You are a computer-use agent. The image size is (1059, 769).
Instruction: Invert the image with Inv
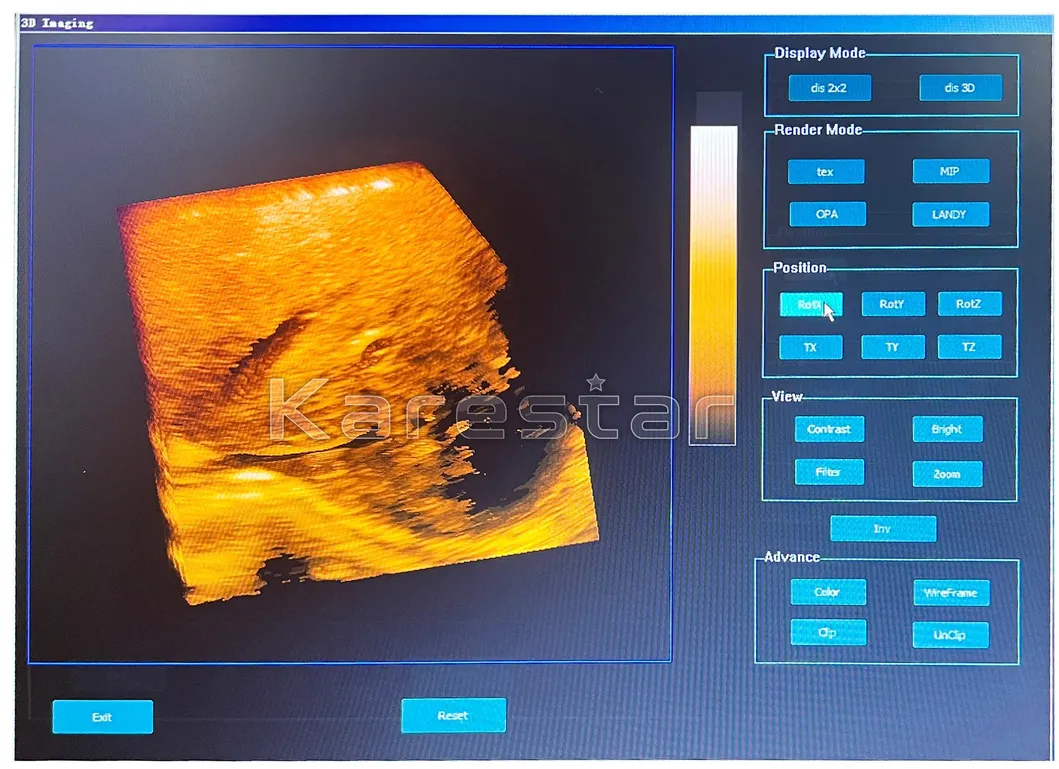(x=882, y=528)
